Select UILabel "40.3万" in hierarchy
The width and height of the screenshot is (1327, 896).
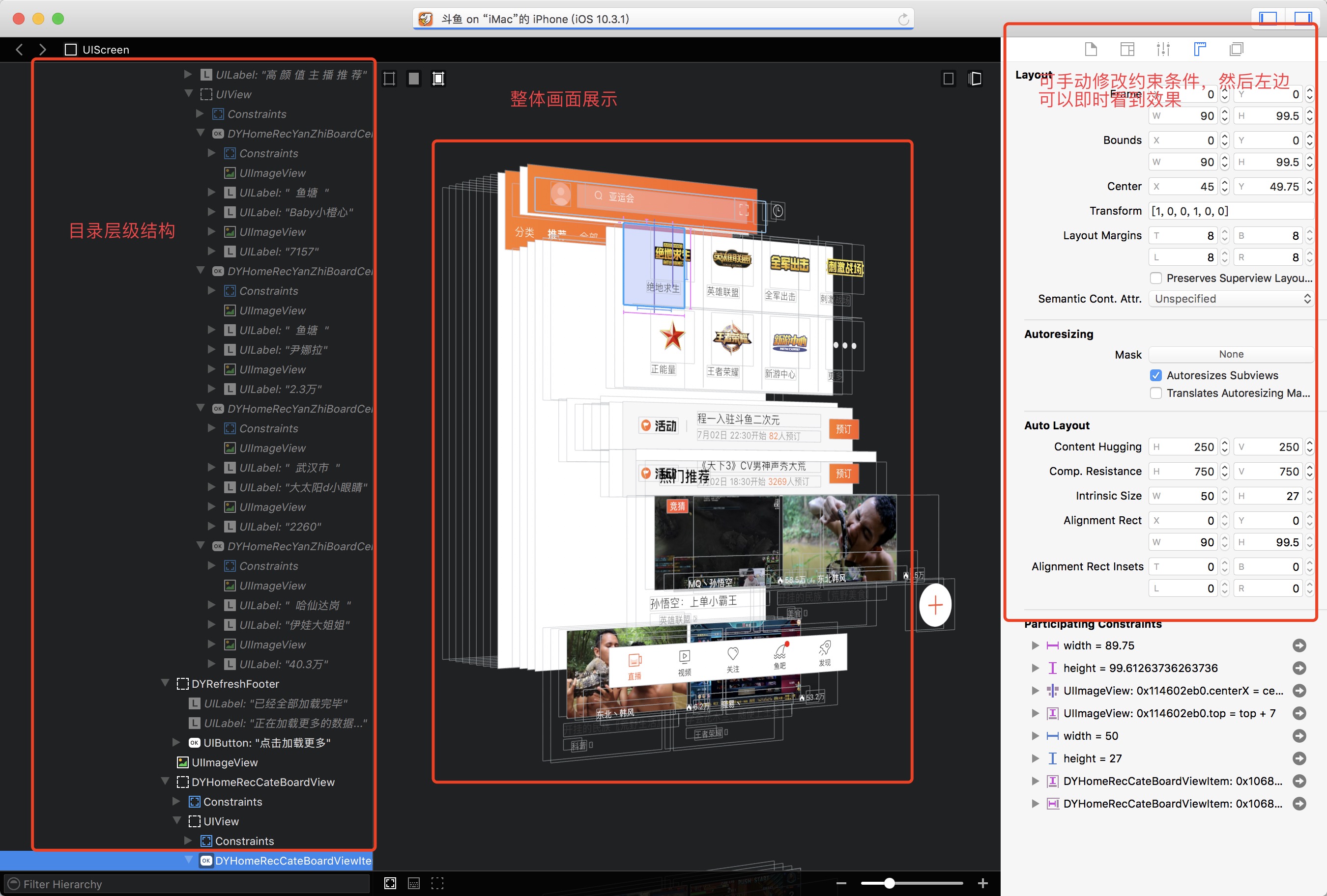276,664
